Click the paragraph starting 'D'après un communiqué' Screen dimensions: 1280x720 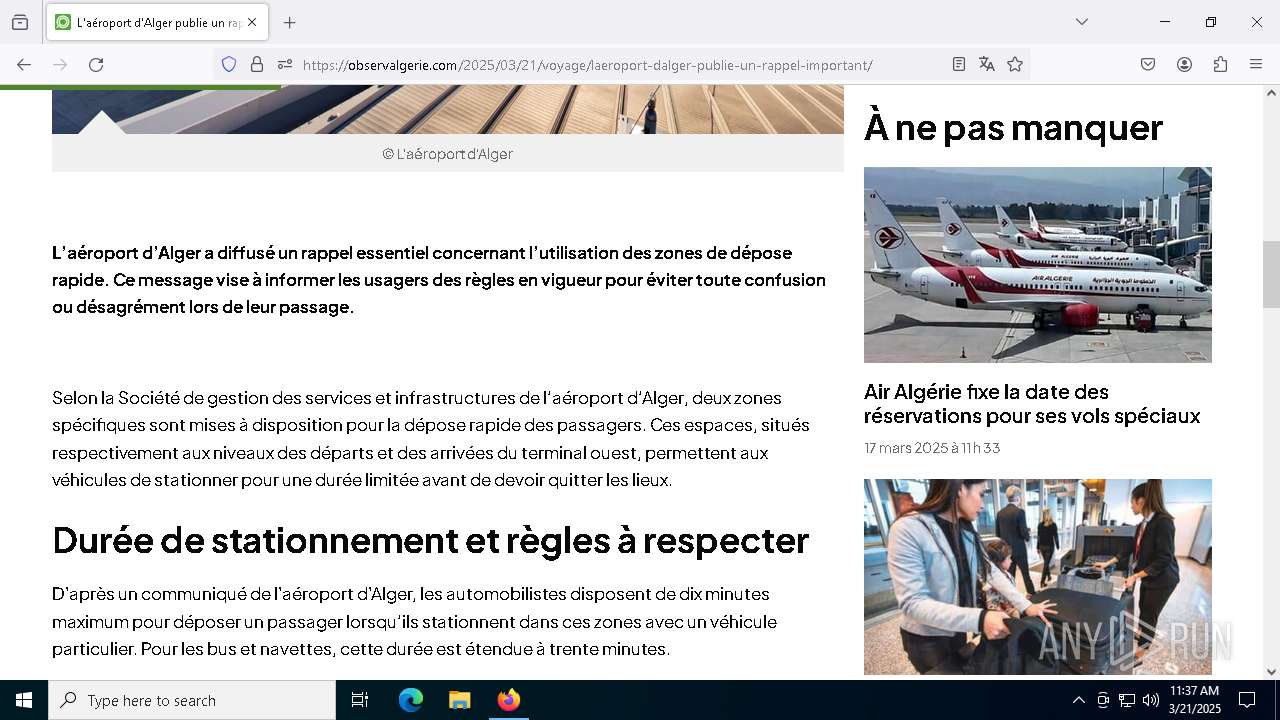click(415, 621)
